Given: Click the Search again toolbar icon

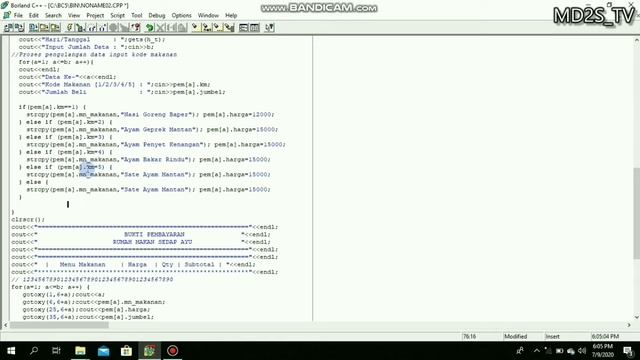Looking at the screenshot, I should pos(218,28).
